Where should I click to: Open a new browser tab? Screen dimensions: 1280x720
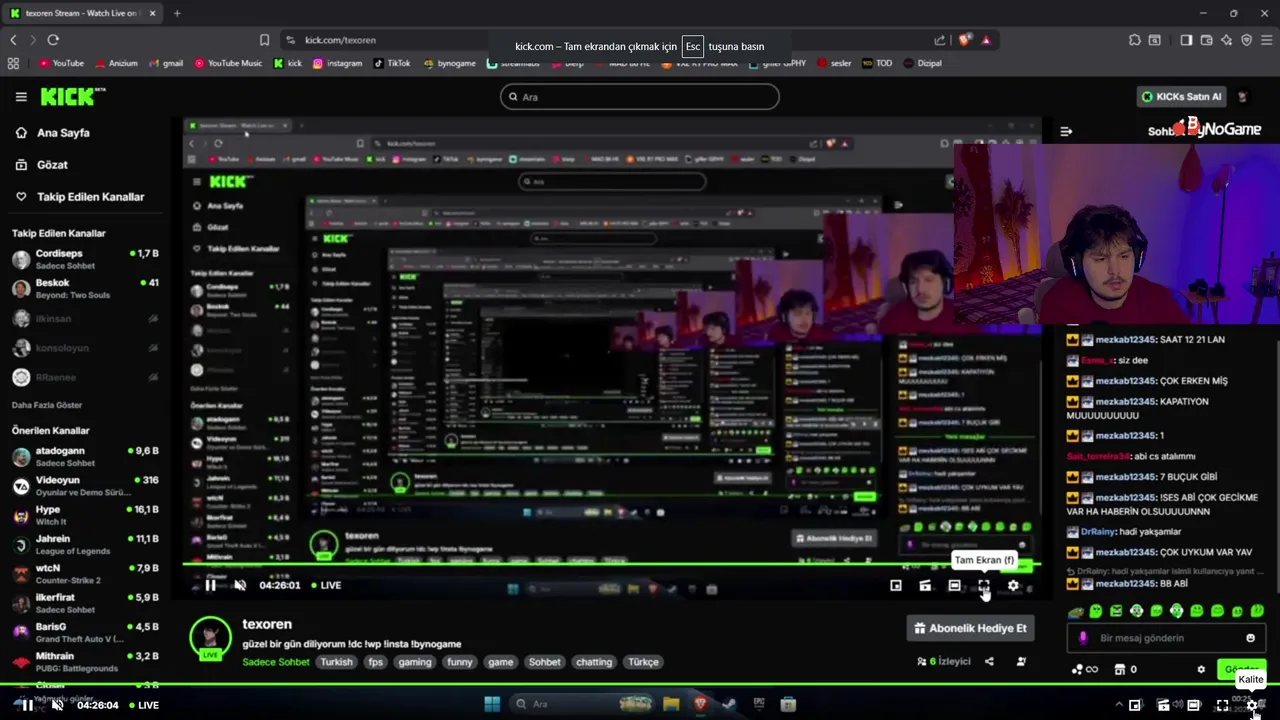(x=177, y=13)
